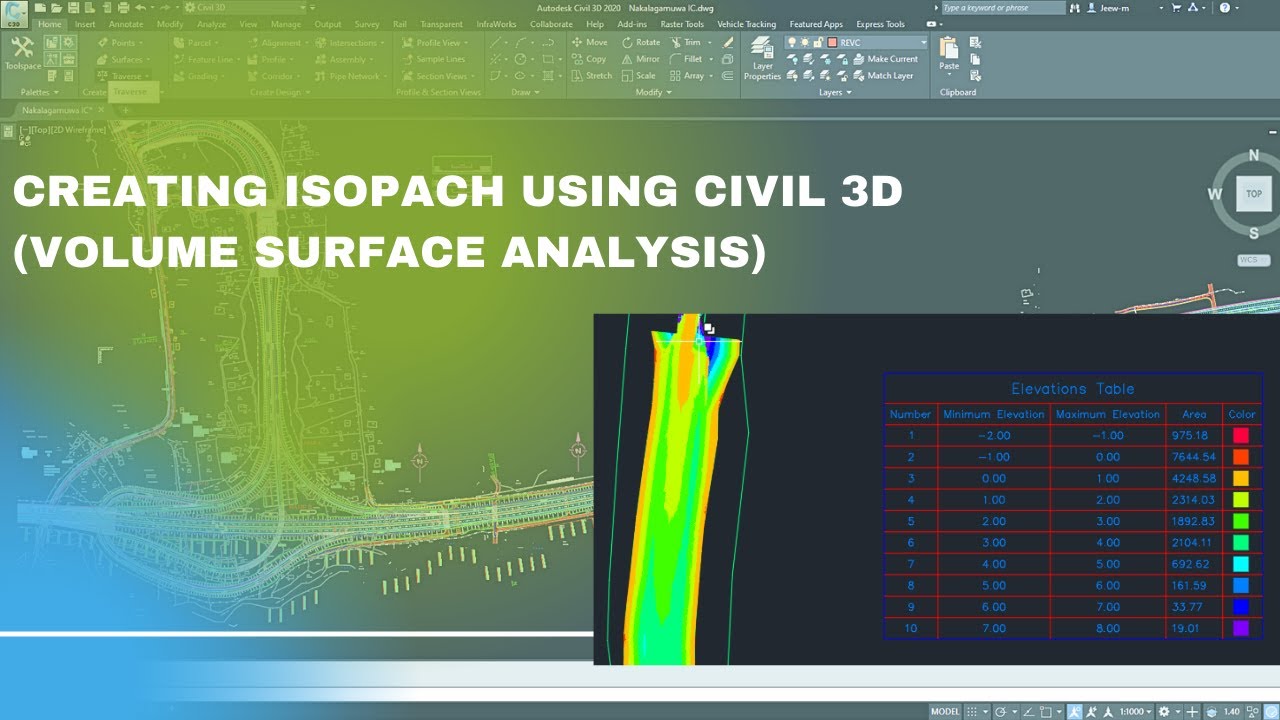Click the purple color swatch in row 10

1241,629
